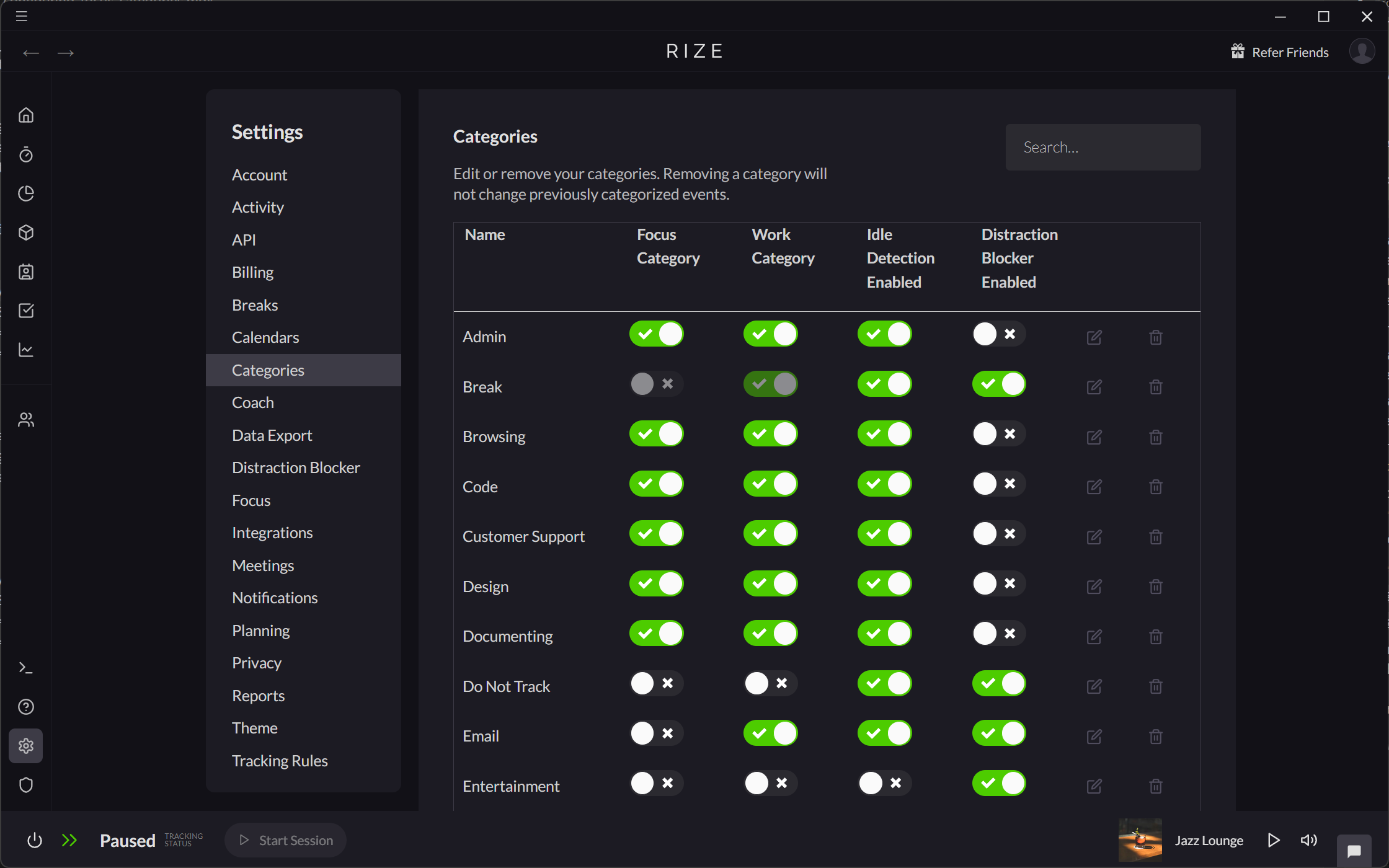Screen dimensions: 1389x868
Task: Disable Idle Detection for the Code category
Action: coord(884,484)
